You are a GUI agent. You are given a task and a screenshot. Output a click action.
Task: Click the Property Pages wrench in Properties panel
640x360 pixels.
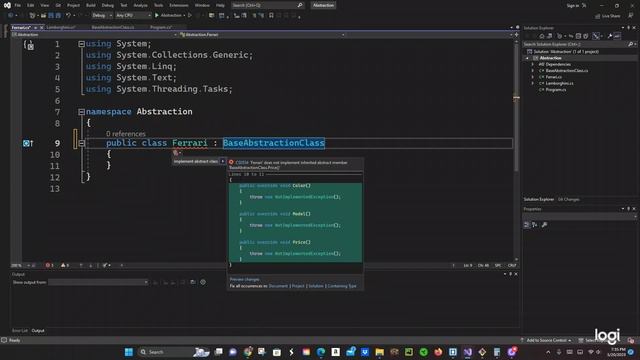544,225
